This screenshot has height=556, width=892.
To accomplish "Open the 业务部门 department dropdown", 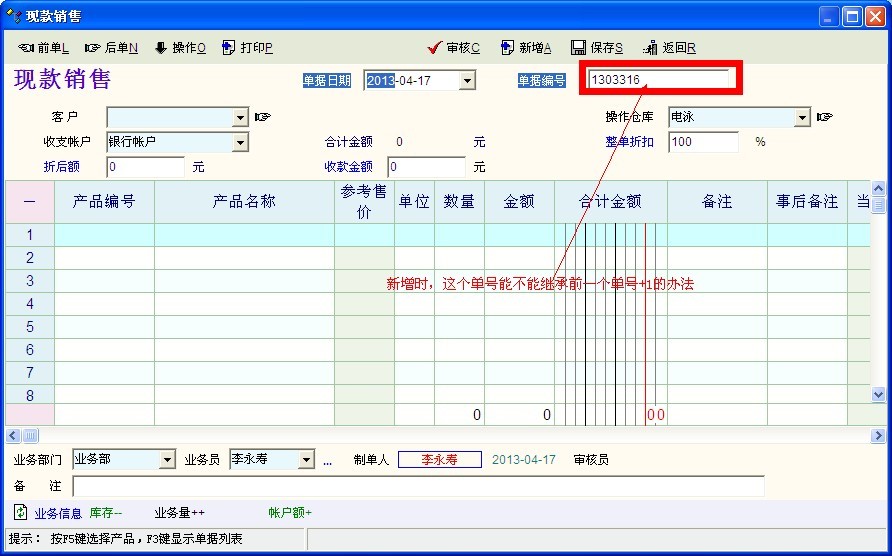I will pyautogui.click(x=167, y=460).
